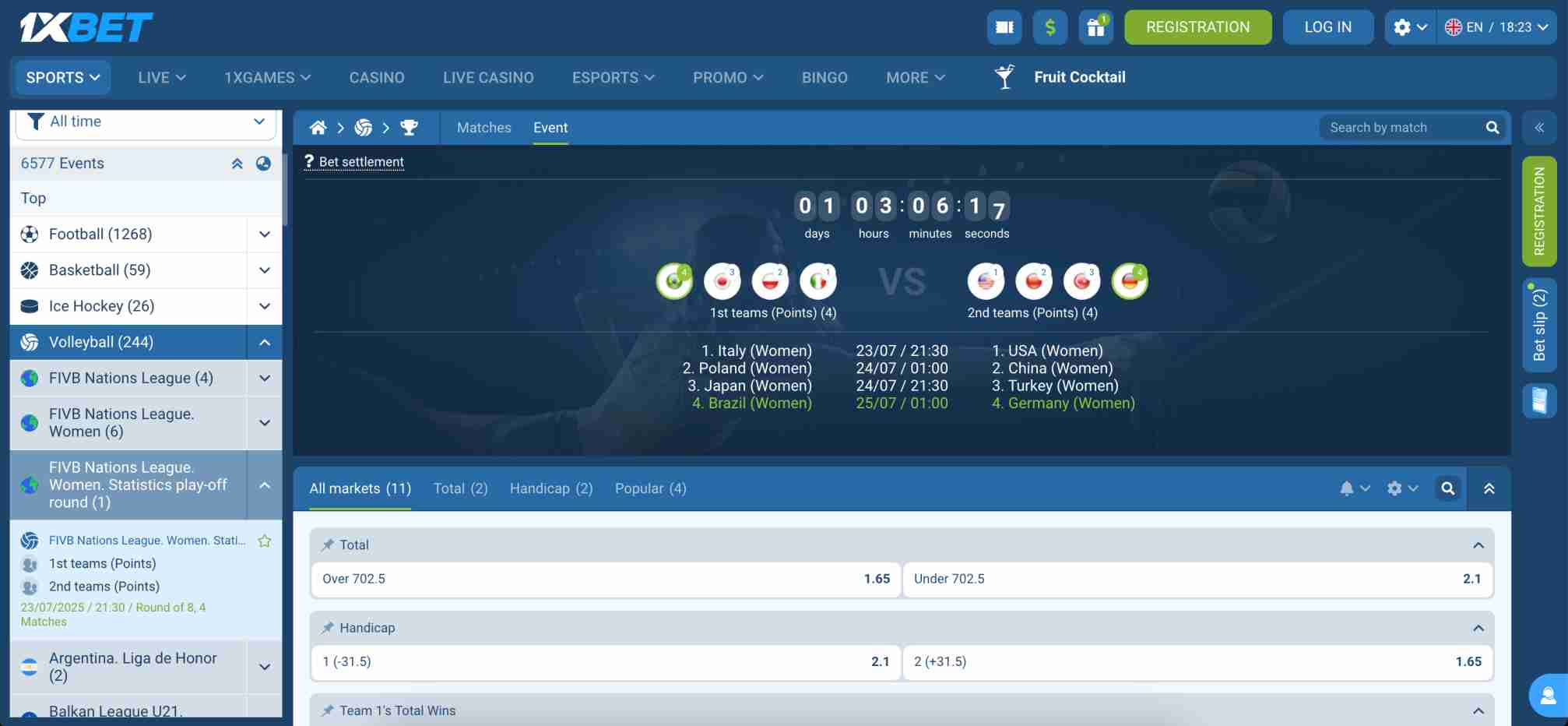
Task: Click the REGISTRATION button in header
Action: point(1198,27)
